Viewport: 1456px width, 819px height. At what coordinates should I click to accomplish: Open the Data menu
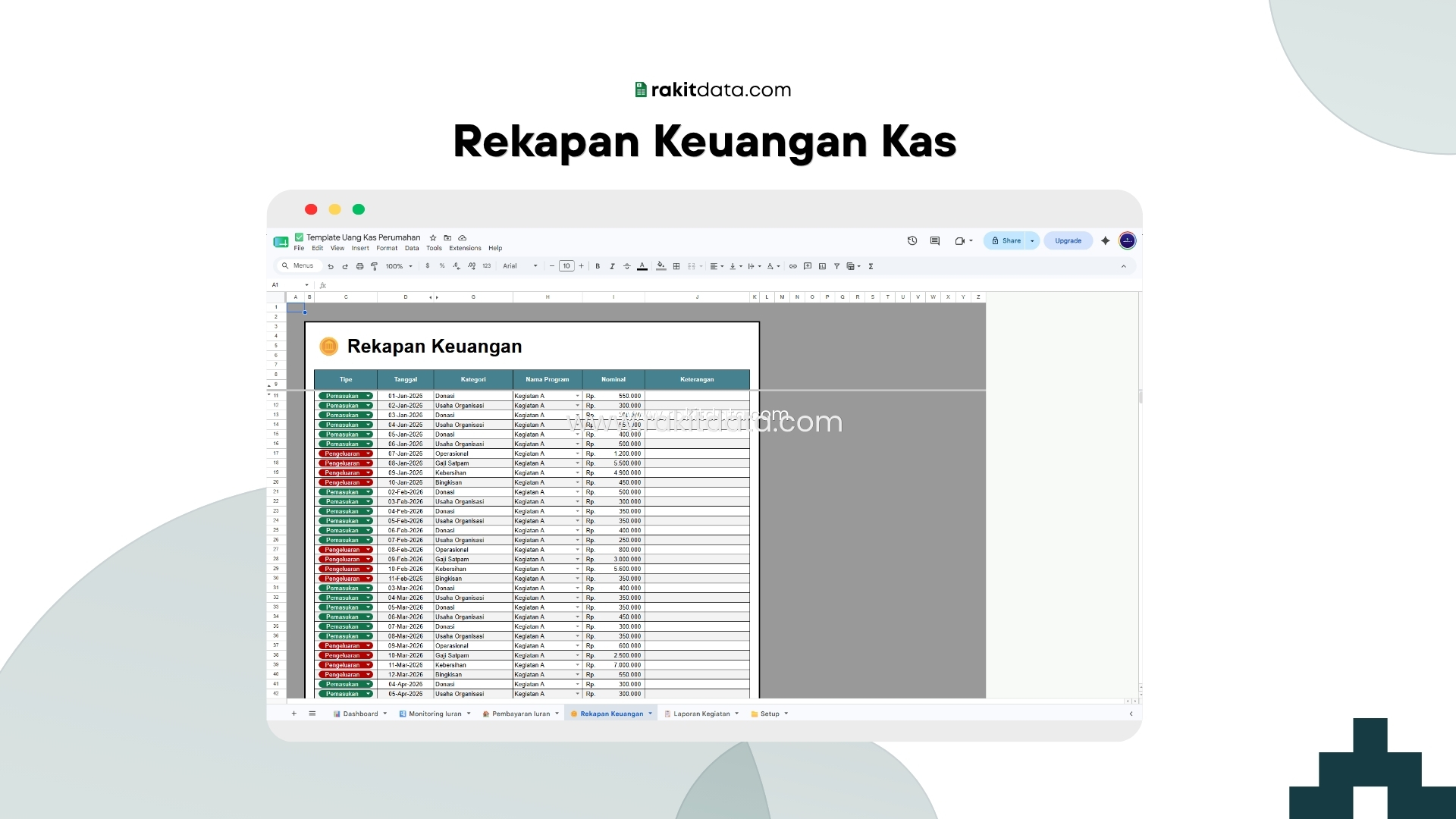[x=412, y=248]
